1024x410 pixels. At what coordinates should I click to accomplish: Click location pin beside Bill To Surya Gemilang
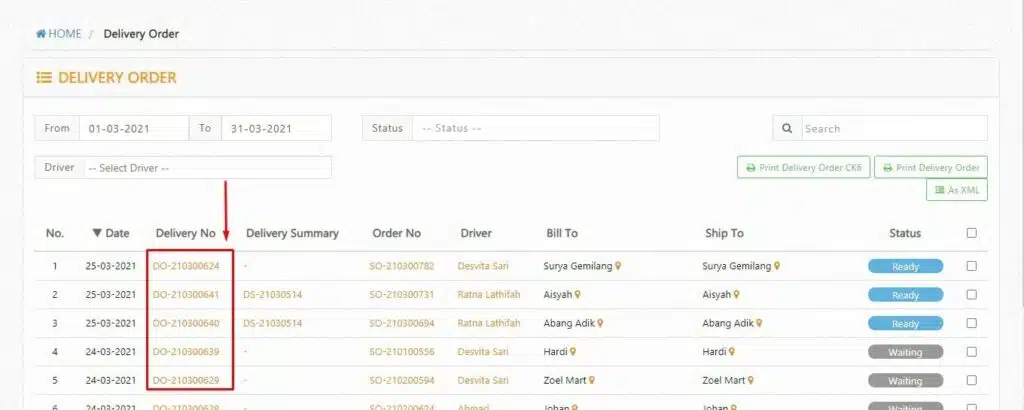[x=618, y=266]
